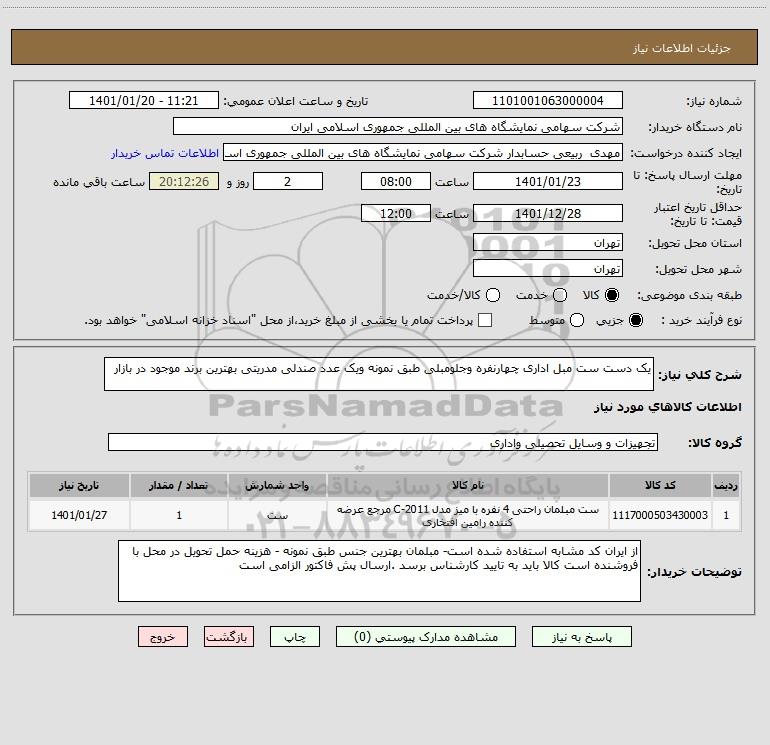Click product code 1117000503430003 cell
Screen dimensions: 770x745
pyautogui.click(x=660, y=515)
